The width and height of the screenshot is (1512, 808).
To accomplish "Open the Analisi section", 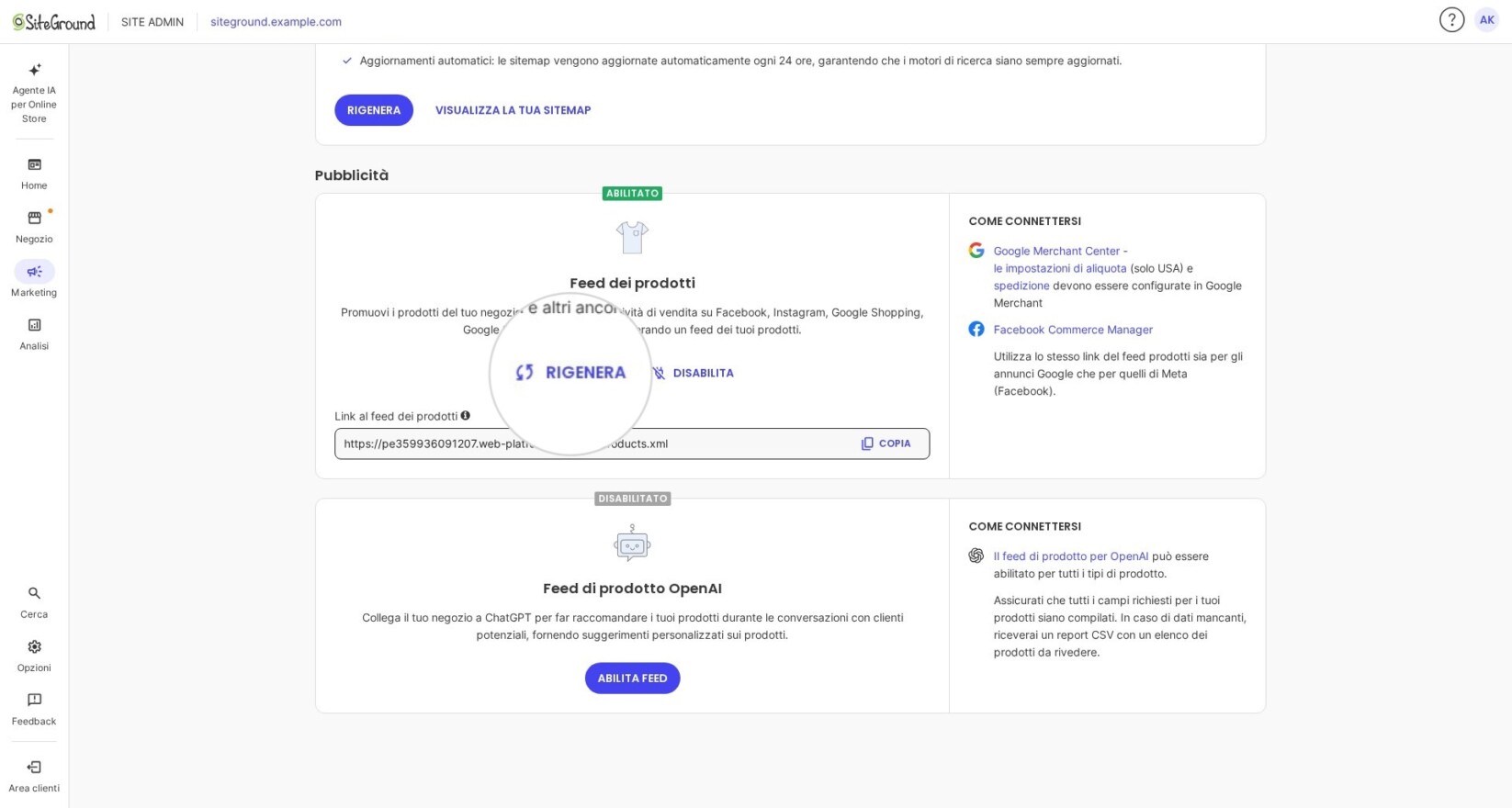I will (x=34, y=334).
